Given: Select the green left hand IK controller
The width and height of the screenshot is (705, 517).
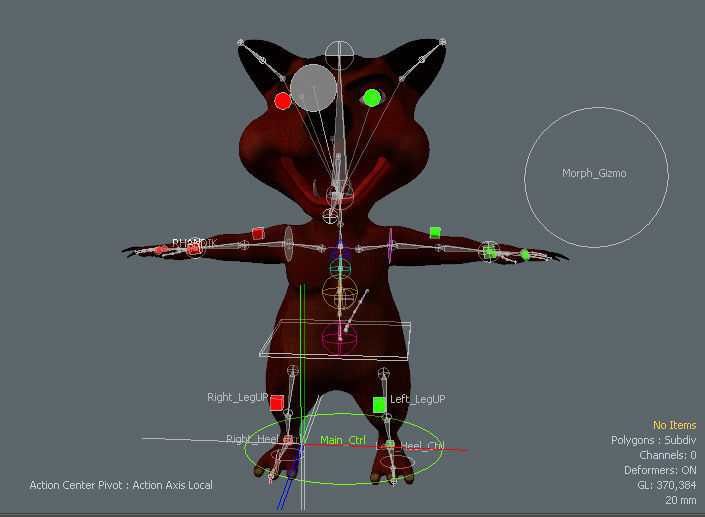Looking at the screenshot, I should click(490, 251).
